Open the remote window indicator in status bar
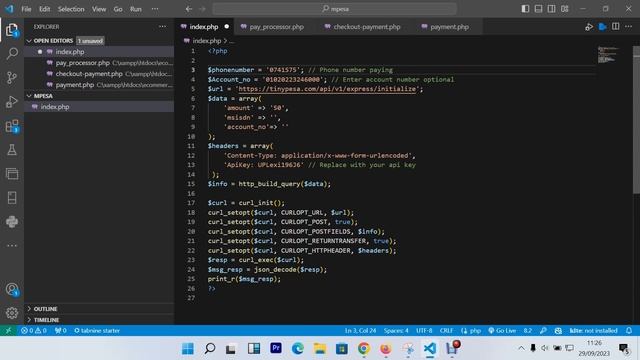 [8, 331]
